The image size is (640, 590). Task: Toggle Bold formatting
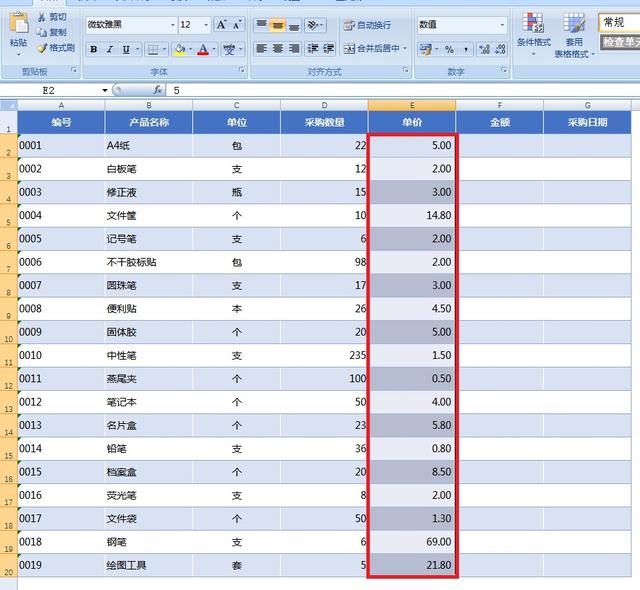point(93,49)
